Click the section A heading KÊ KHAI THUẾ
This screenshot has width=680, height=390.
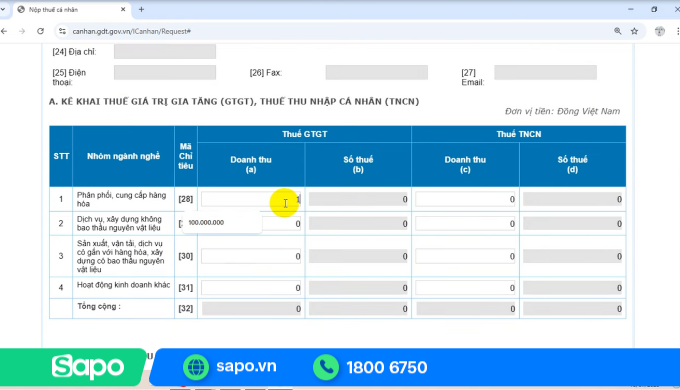tap(234, 102)
